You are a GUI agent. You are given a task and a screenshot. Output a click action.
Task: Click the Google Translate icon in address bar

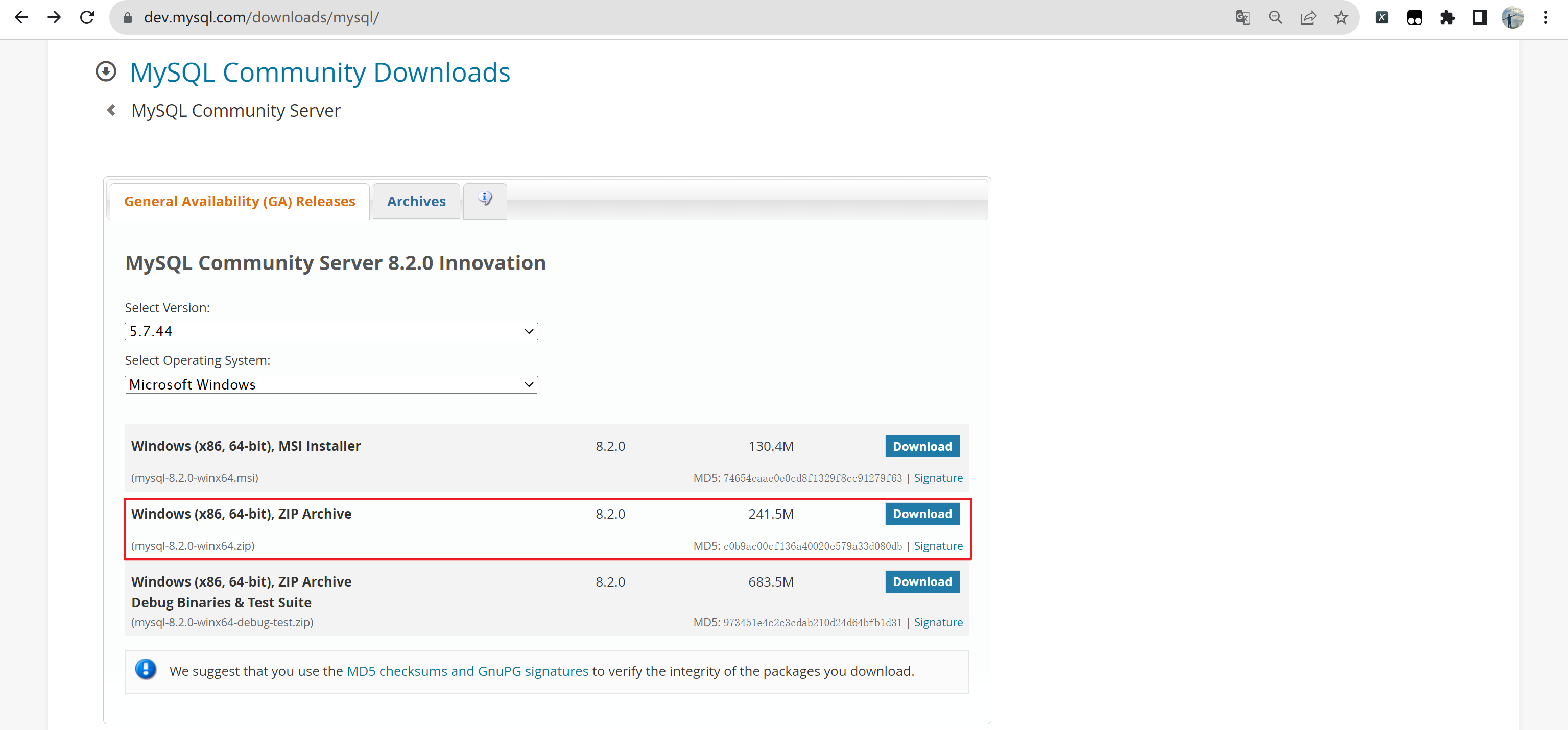1242,17
